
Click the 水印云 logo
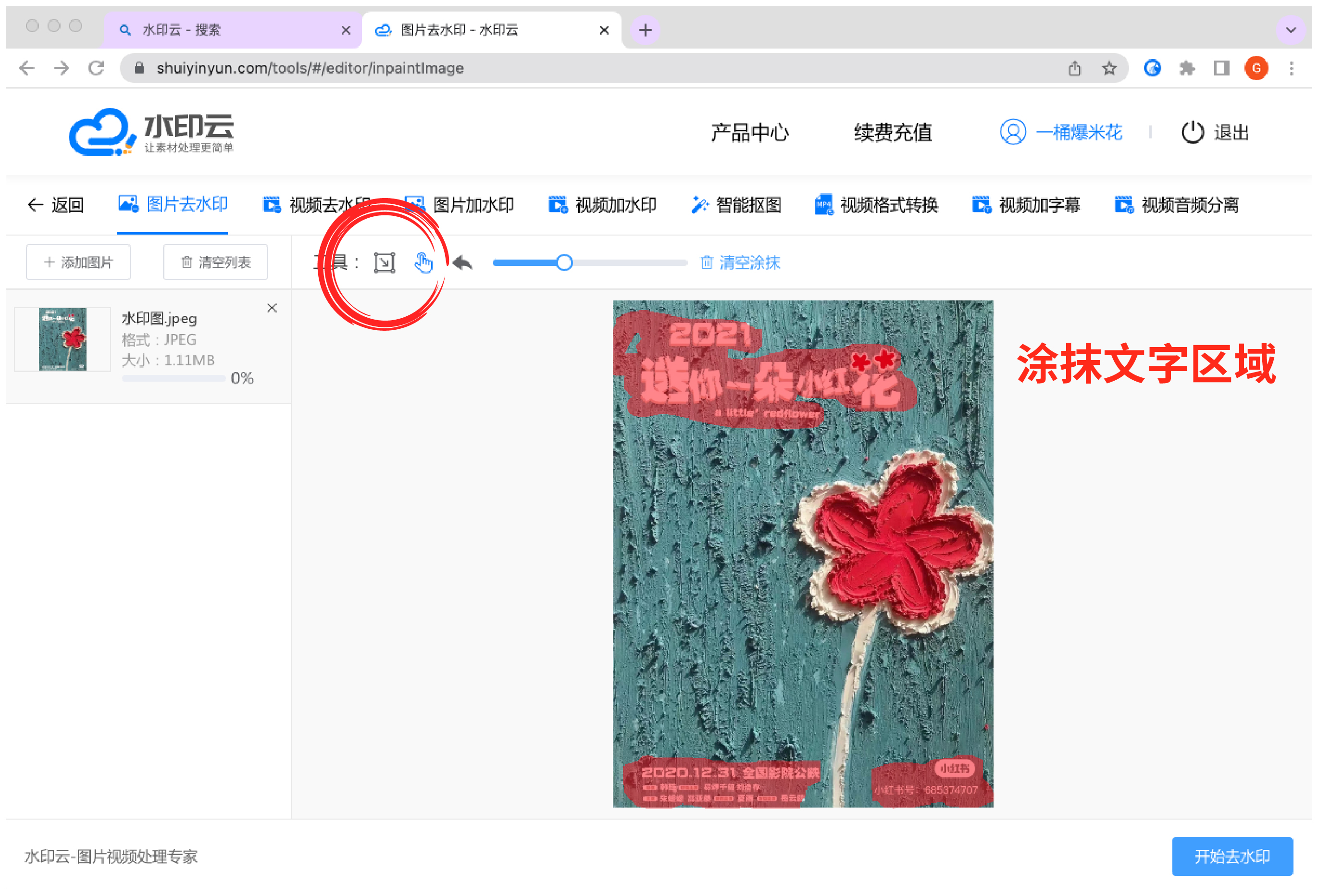coord(151,132)
